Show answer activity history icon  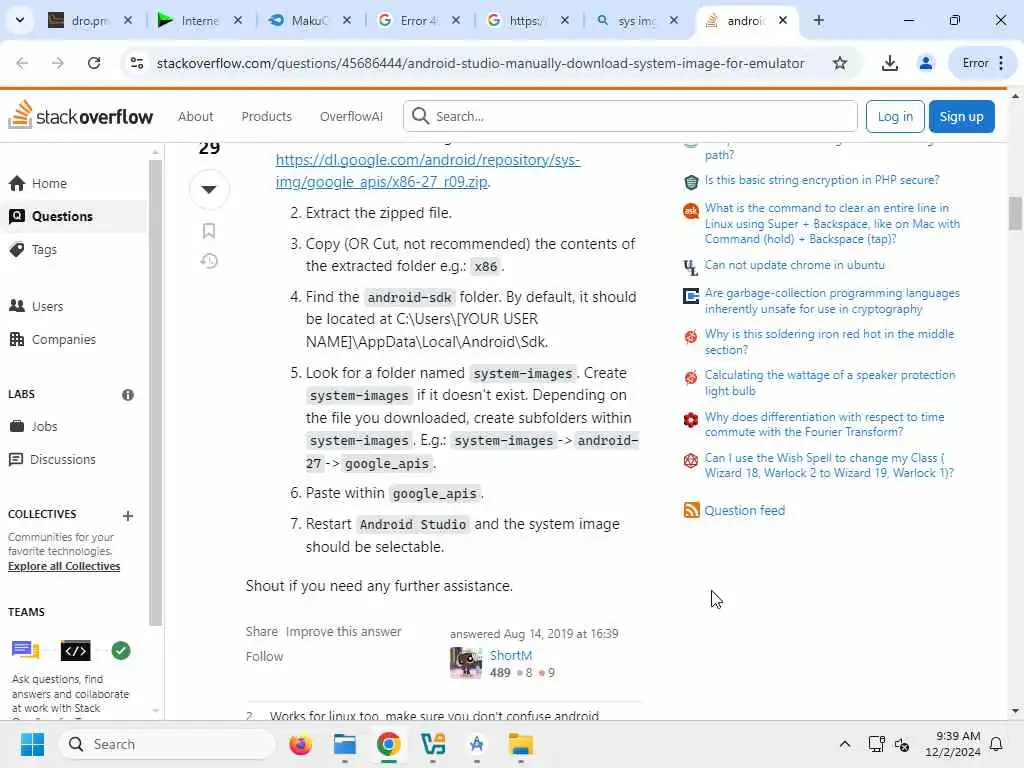tap(209, 261)
